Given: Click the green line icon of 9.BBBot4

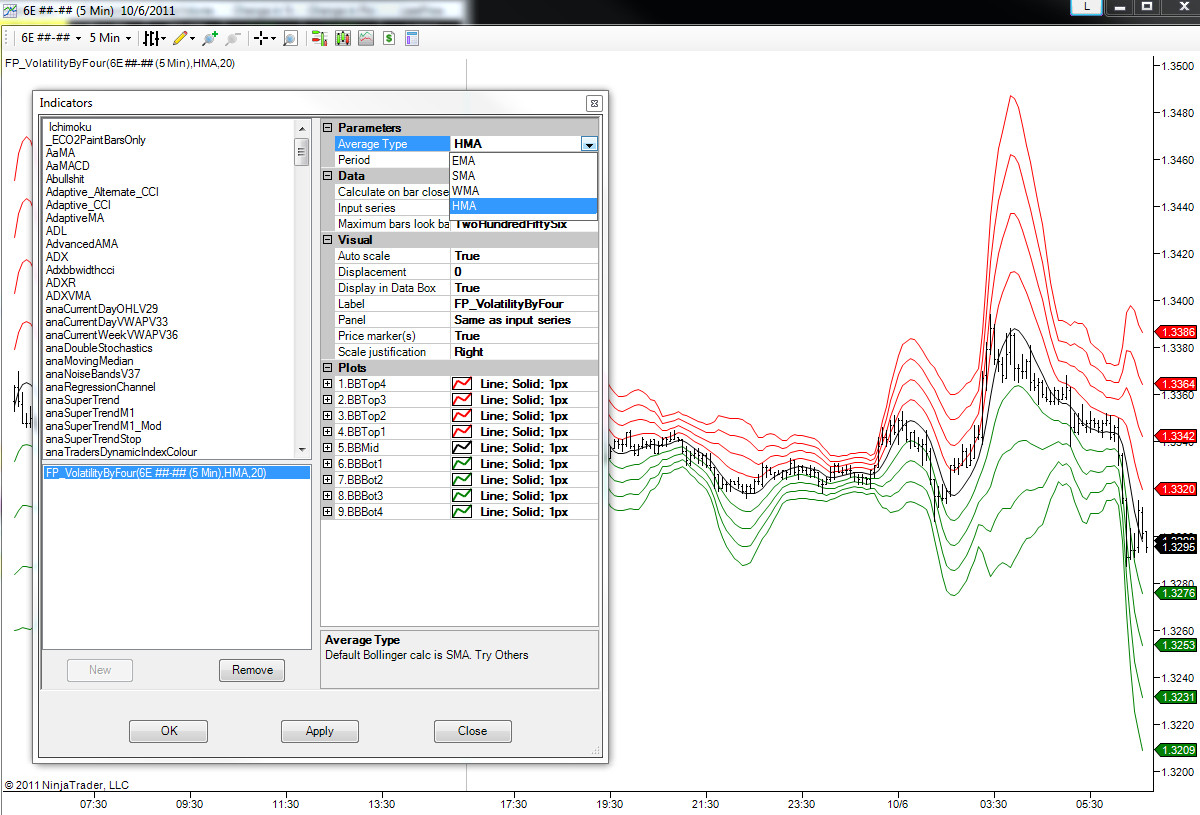Looking at the screenshot, I should click(463, 512).
